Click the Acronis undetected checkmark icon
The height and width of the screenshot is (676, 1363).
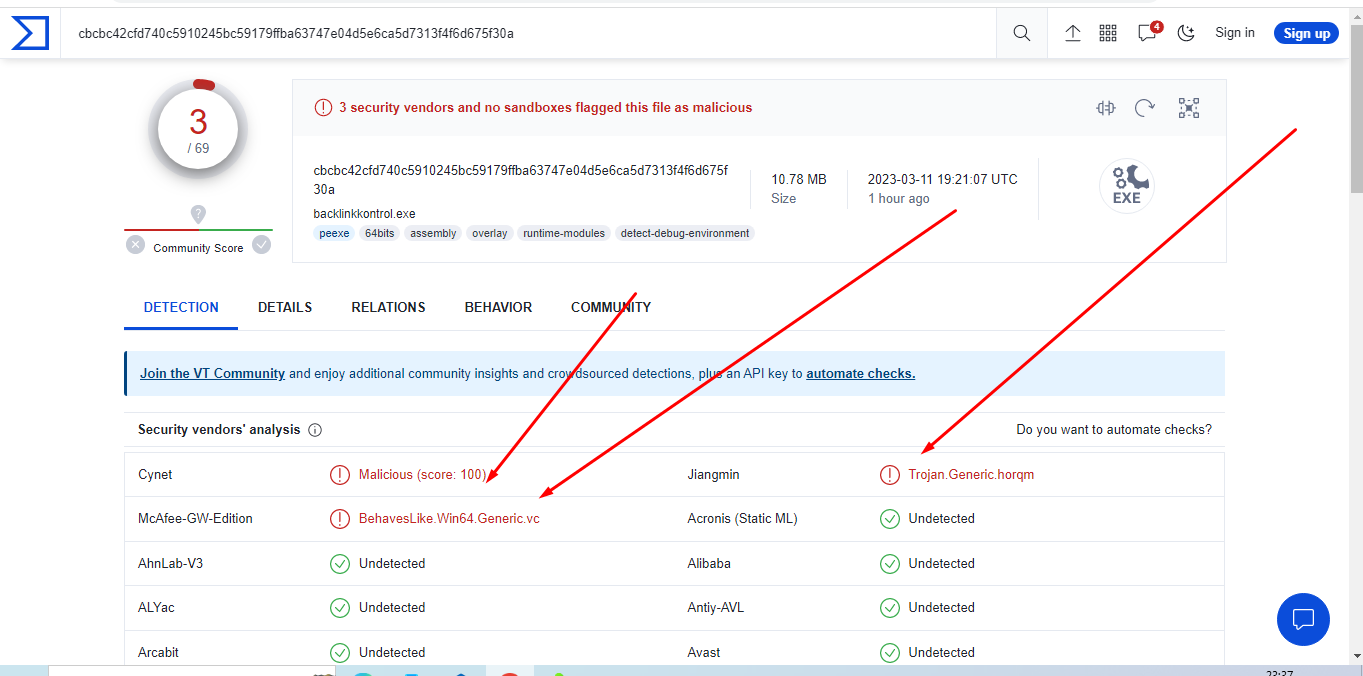[890, 519]
